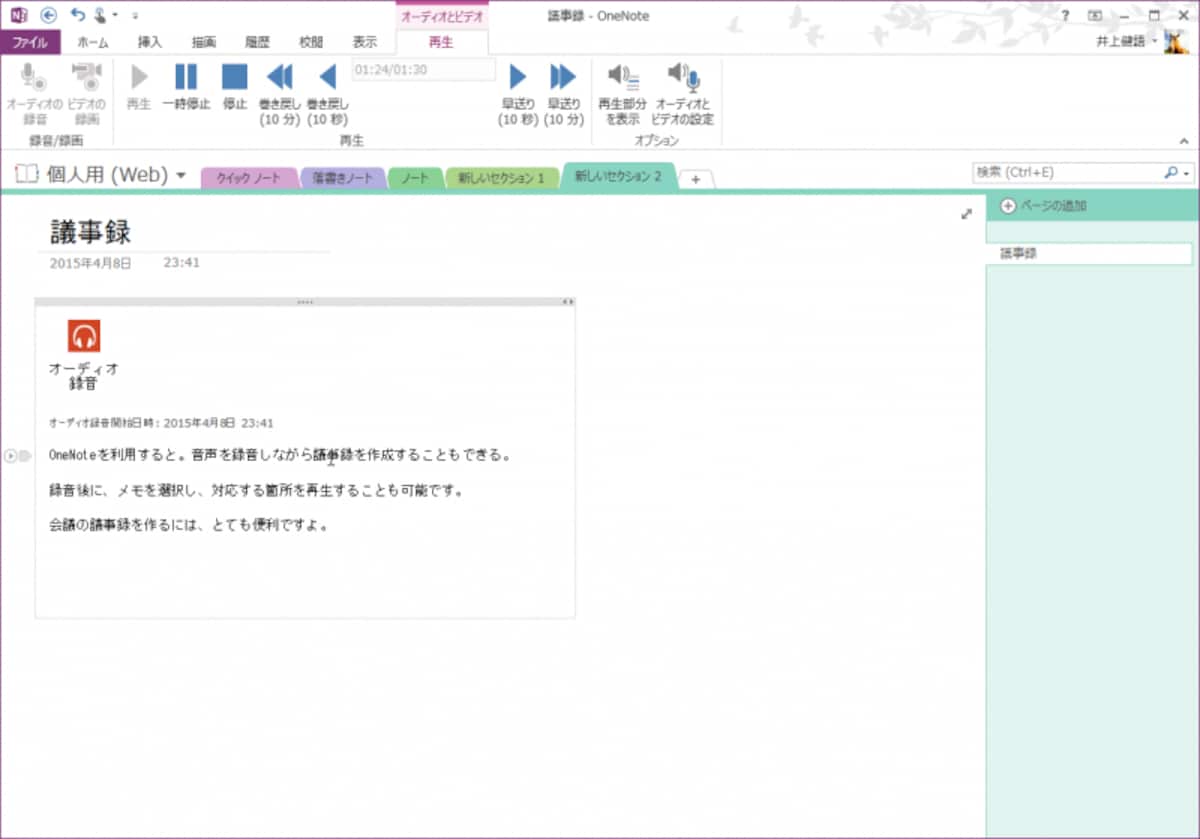
Task: Click line 会議の議事録を作るには
Action: pyautogui.click(x=190, y=525)
